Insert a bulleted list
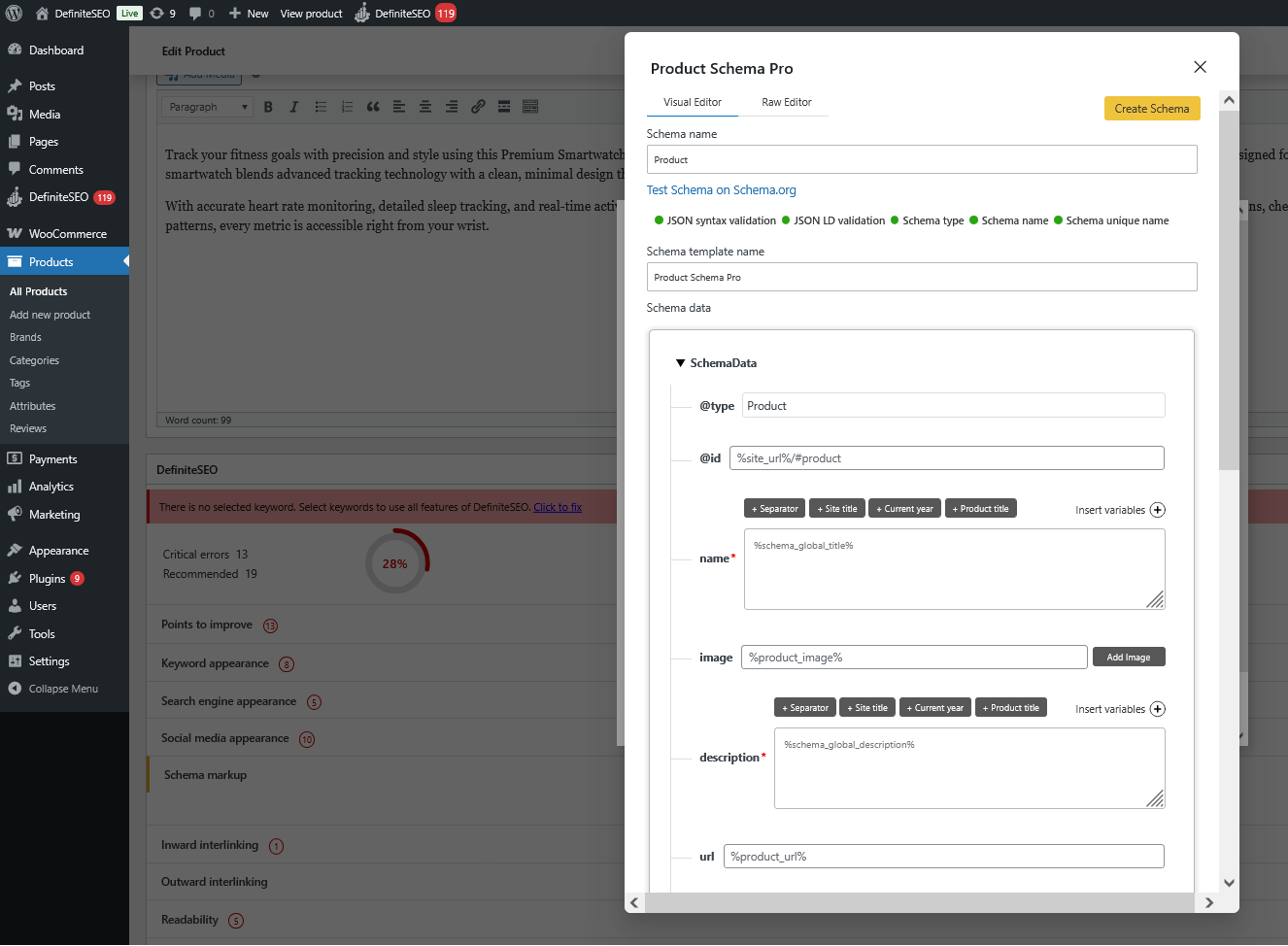The image size is (1288, 946). pyautogui.click(x=321, y=107)
